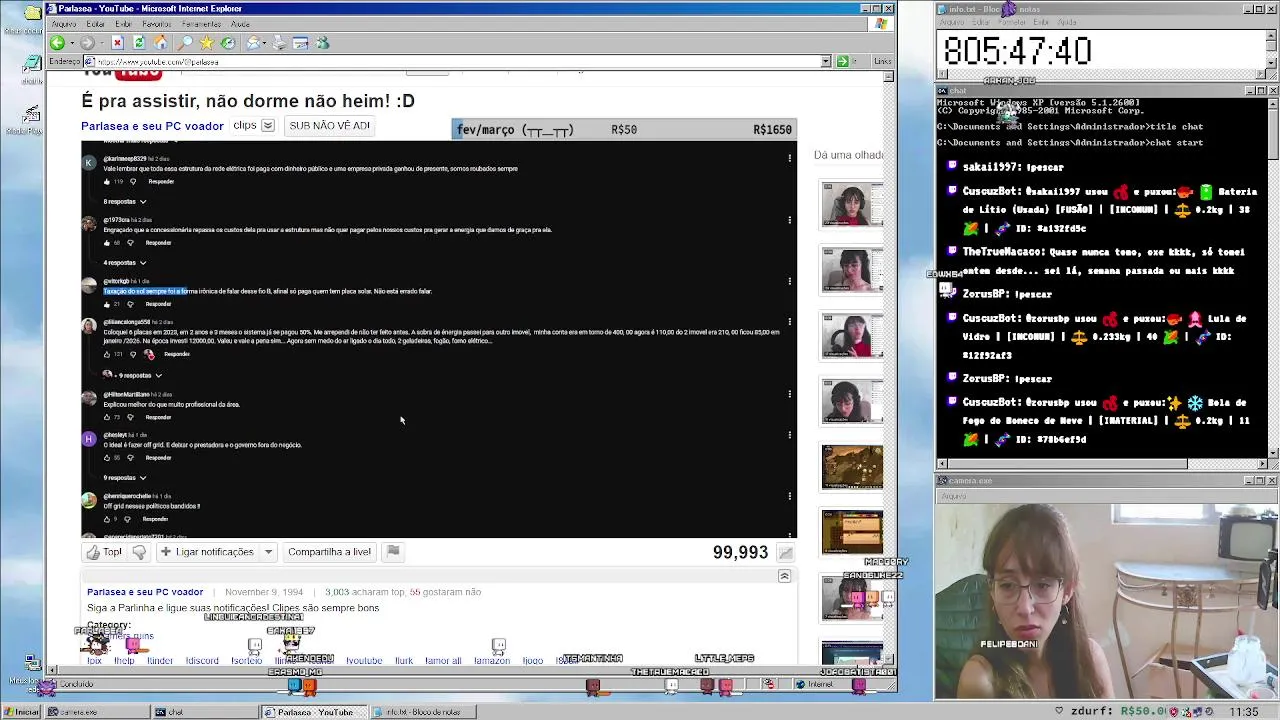
Task: Open the Ferramentas menu in Internet Explorer
Action: 202,24
